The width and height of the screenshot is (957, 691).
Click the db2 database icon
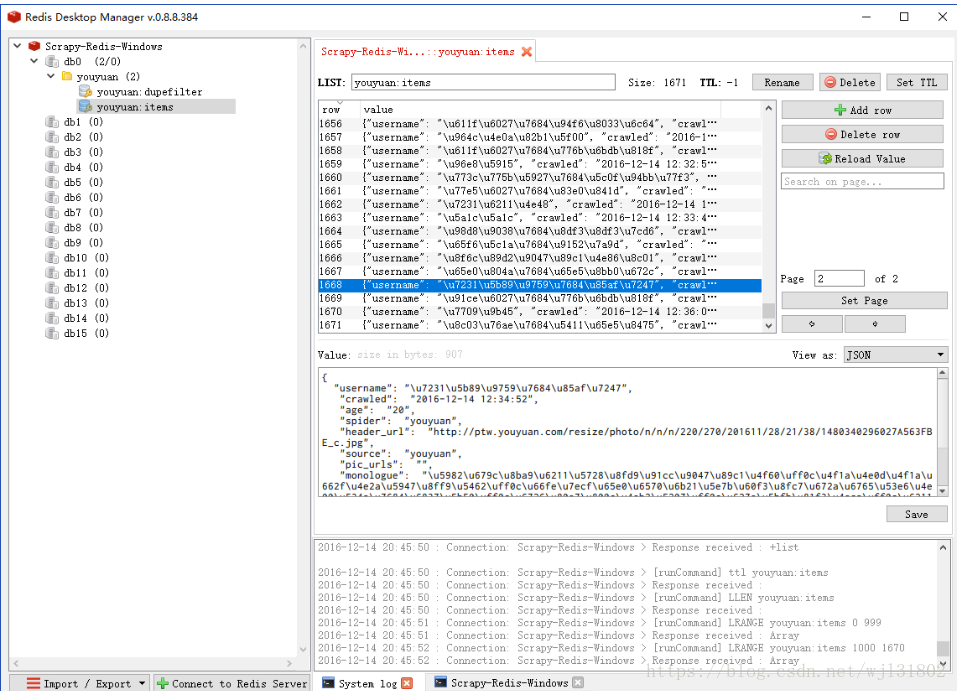click(x=52, y=137)
